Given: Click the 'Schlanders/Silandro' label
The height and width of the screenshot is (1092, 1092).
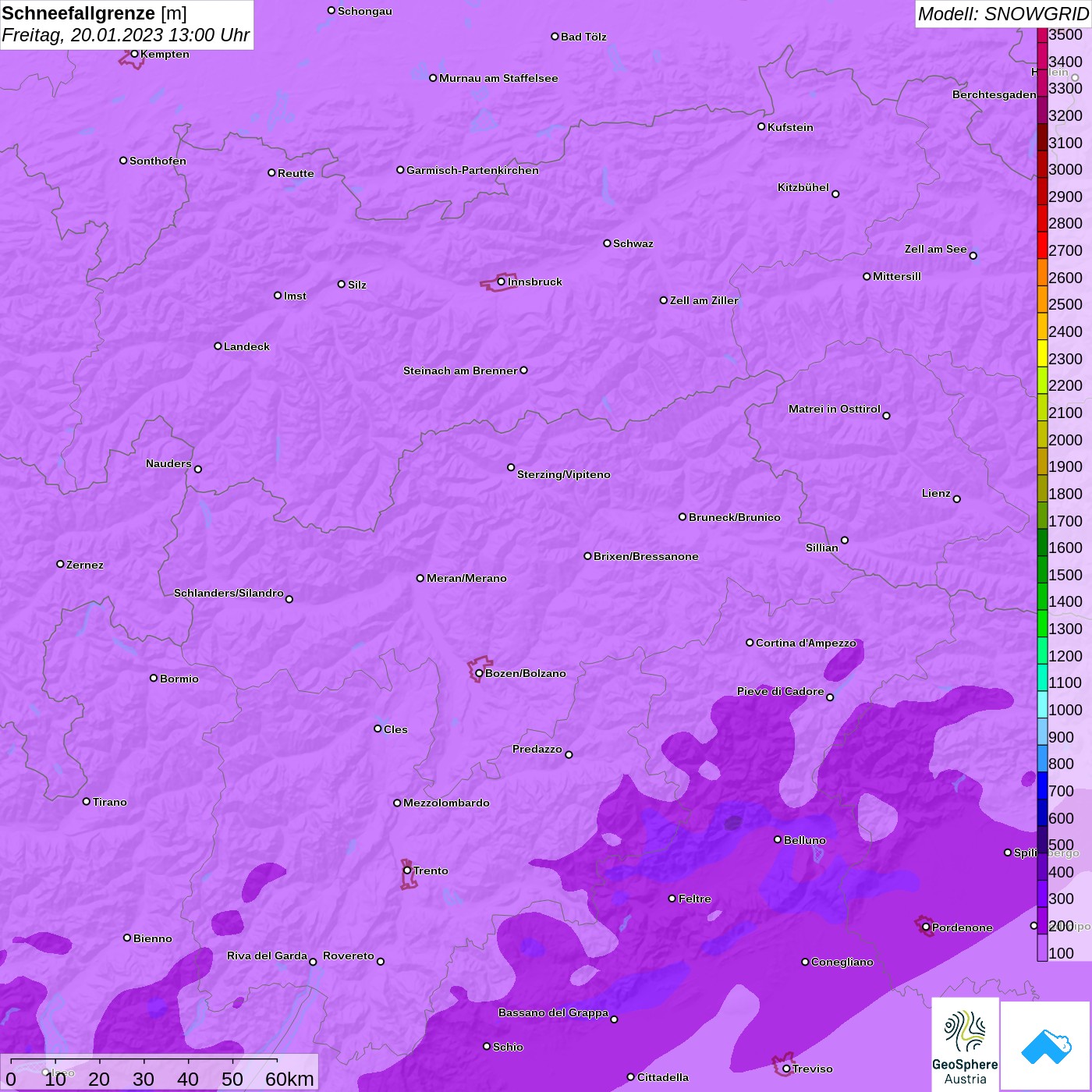Looking at the screenshot, I should [229, 593].
